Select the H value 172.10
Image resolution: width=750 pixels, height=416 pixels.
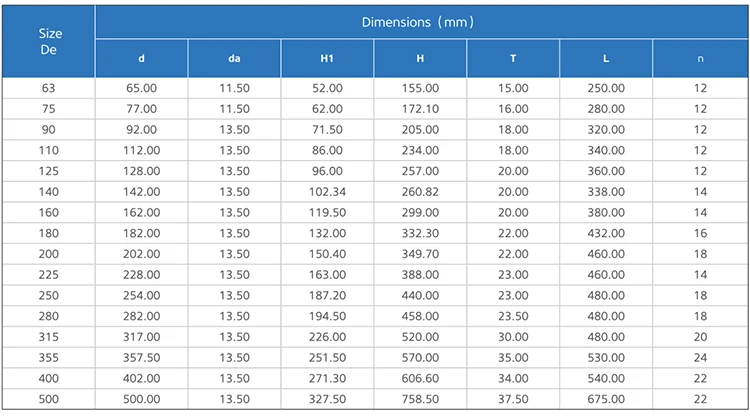[420, 109]
